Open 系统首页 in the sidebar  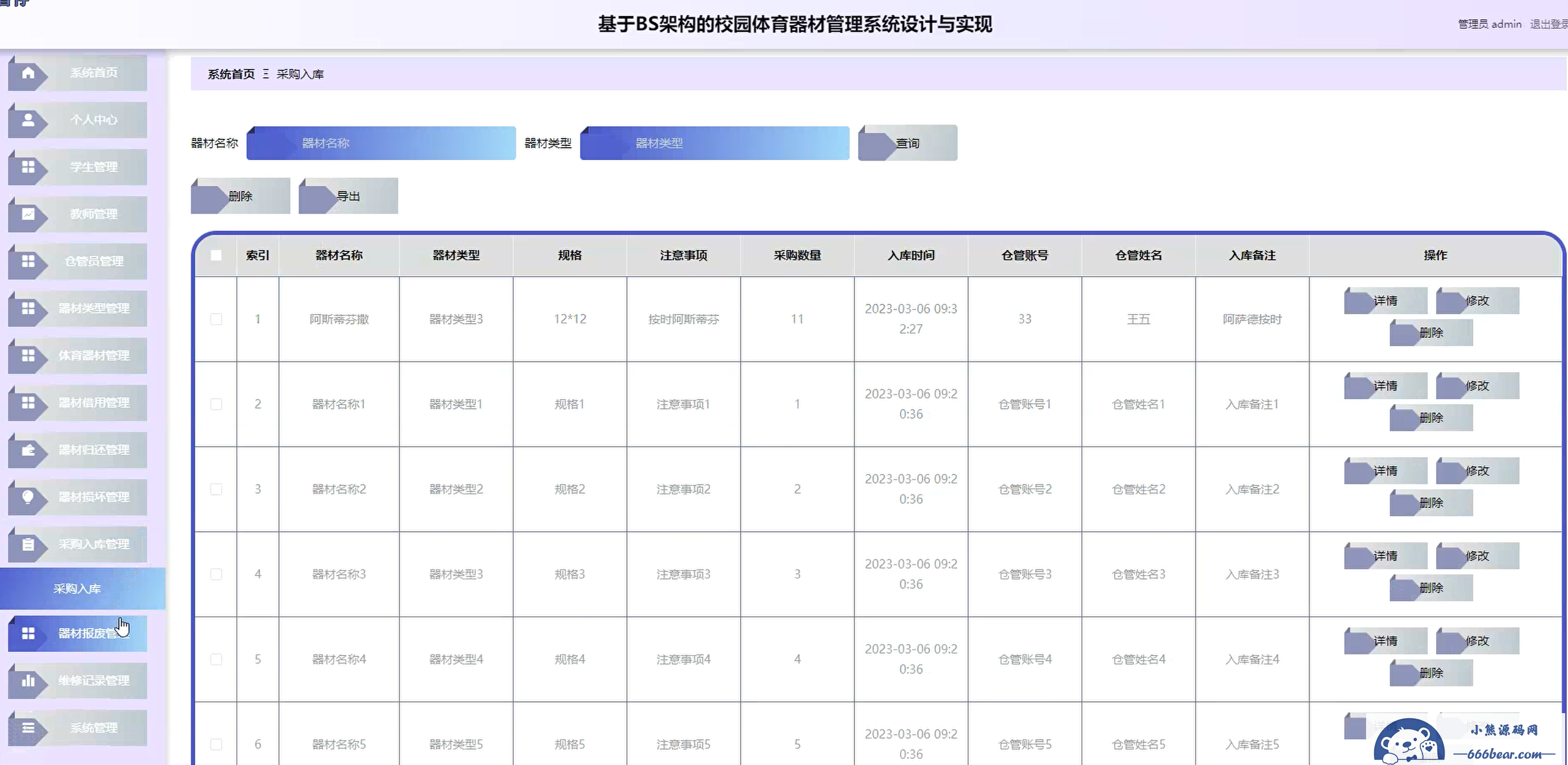pos(77,73)
